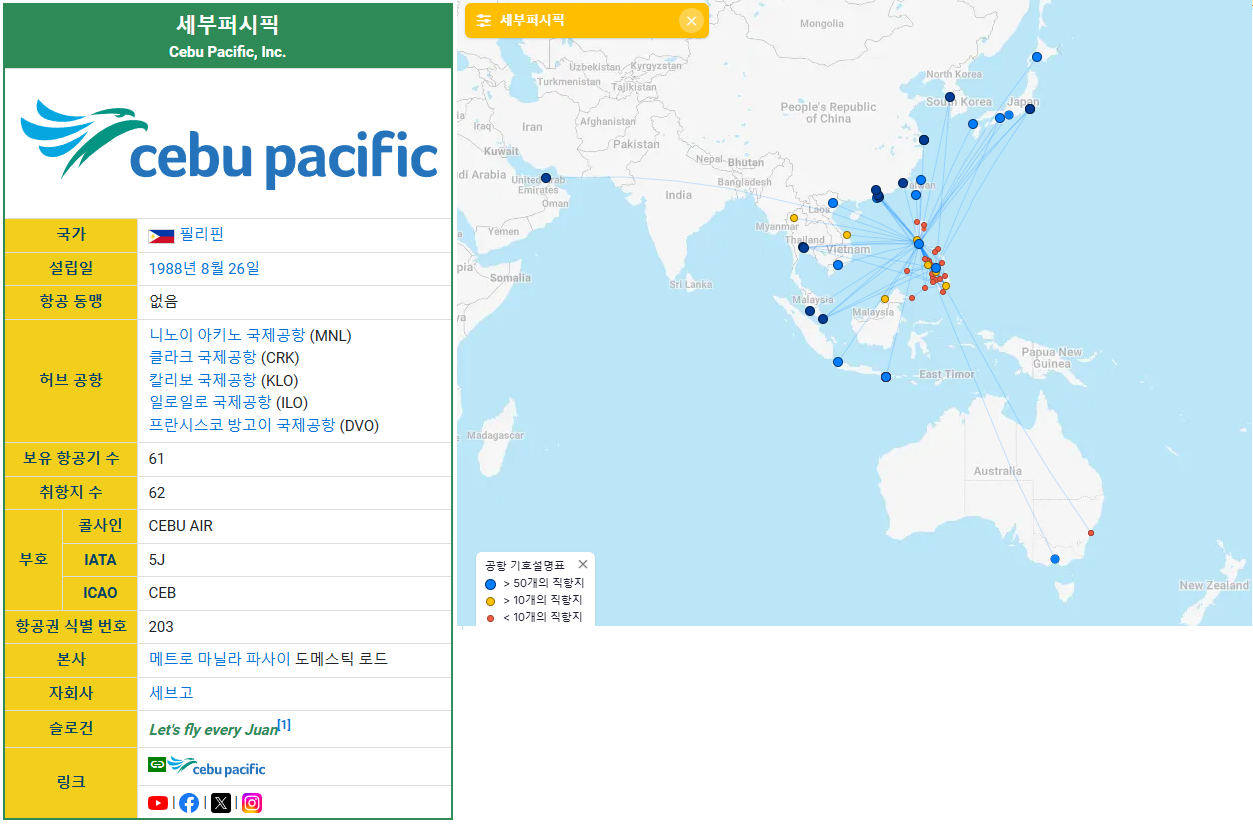Select the Bali airport marker above East Timor
Image resolution: width=1253 pixels, height=829 pixels.
(x=885, y=377)
